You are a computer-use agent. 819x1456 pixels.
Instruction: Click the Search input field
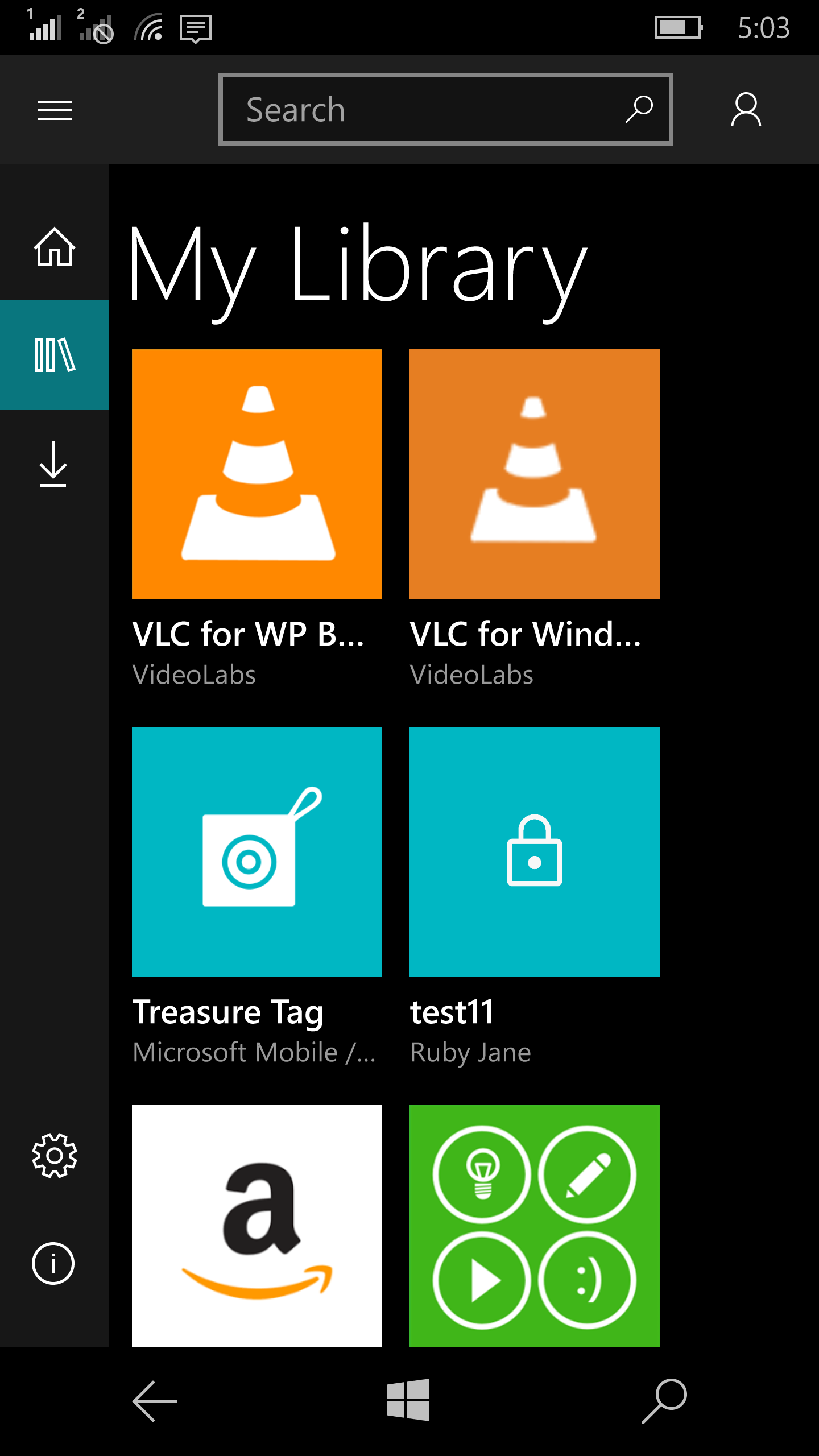coord(446,109)
